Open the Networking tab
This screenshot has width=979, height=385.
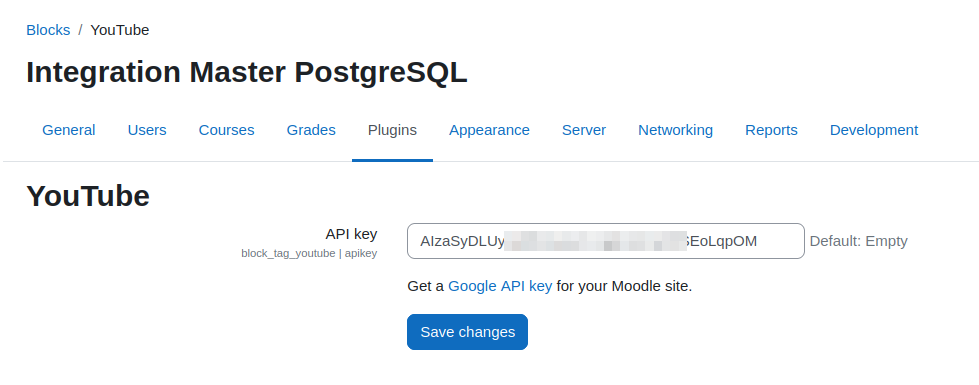point(676,130)
